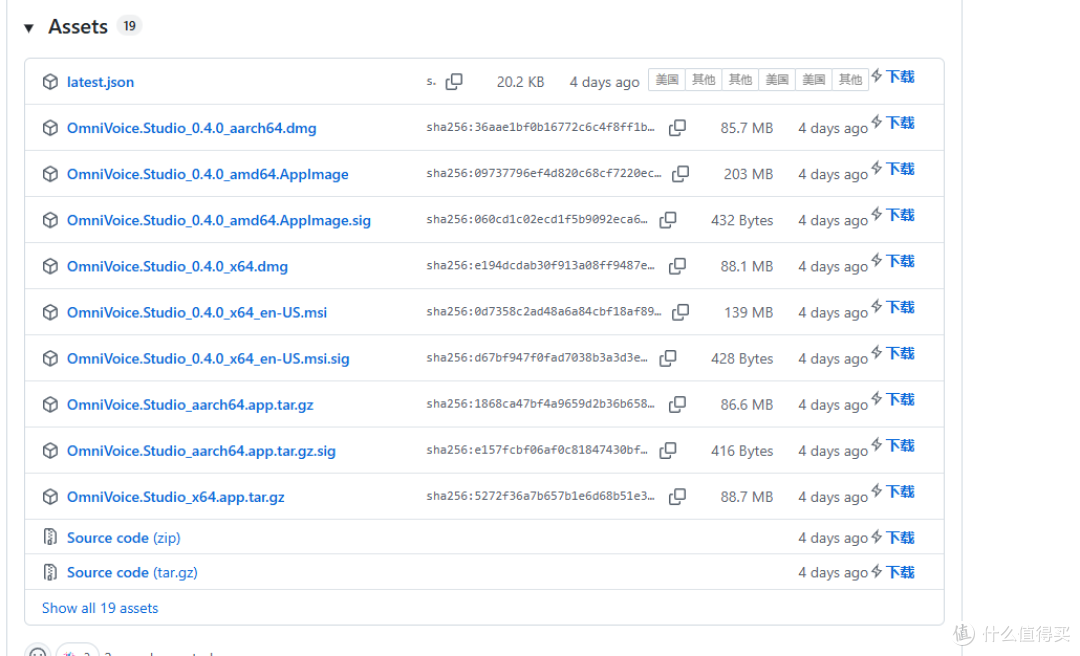This screenshot has width=1080, height=656.
Task: Collapse the Assets section triangle
Action: click(29, 28)
